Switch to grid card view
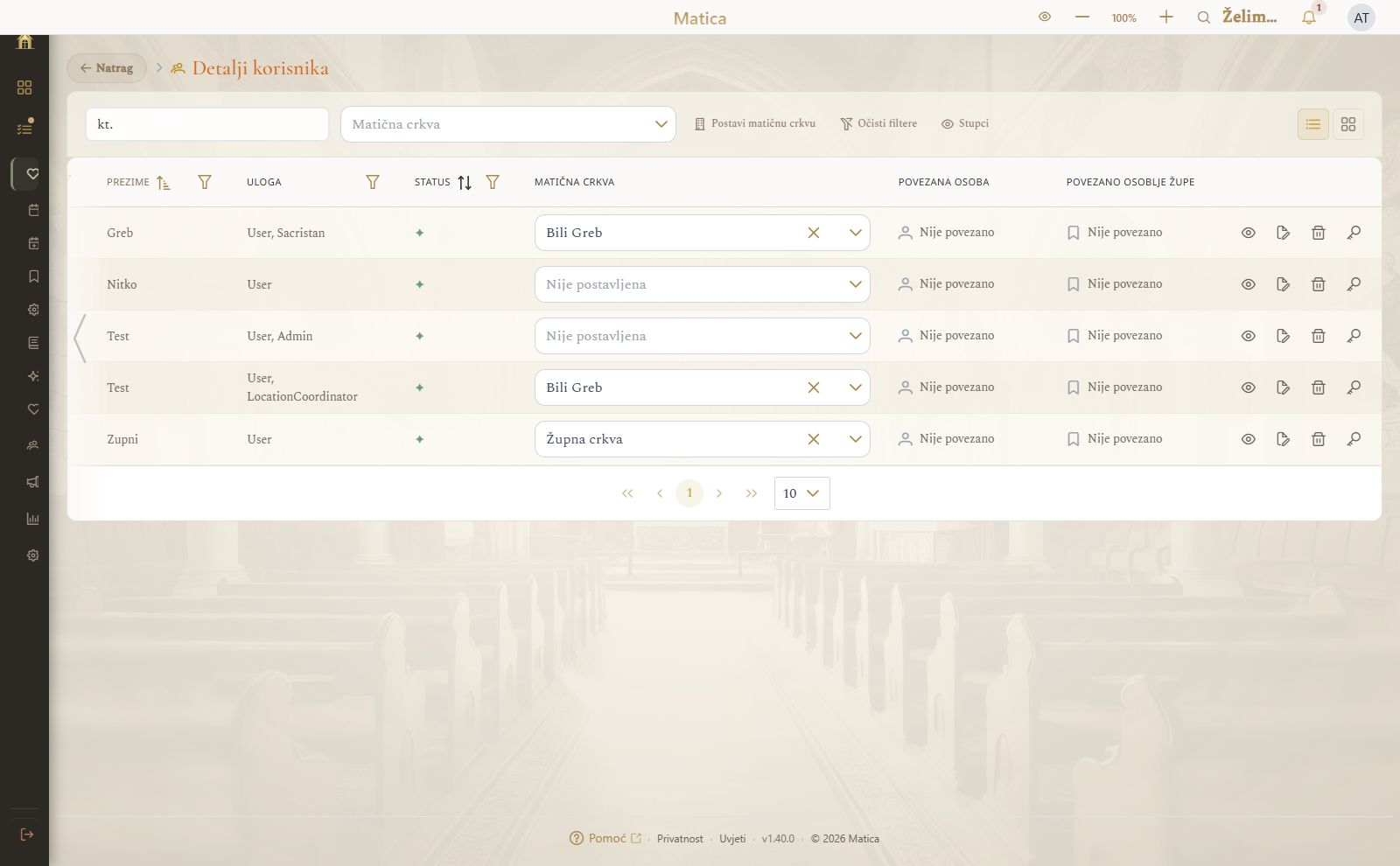This screenshot has height=866, width=1400. coord(1348,124)
